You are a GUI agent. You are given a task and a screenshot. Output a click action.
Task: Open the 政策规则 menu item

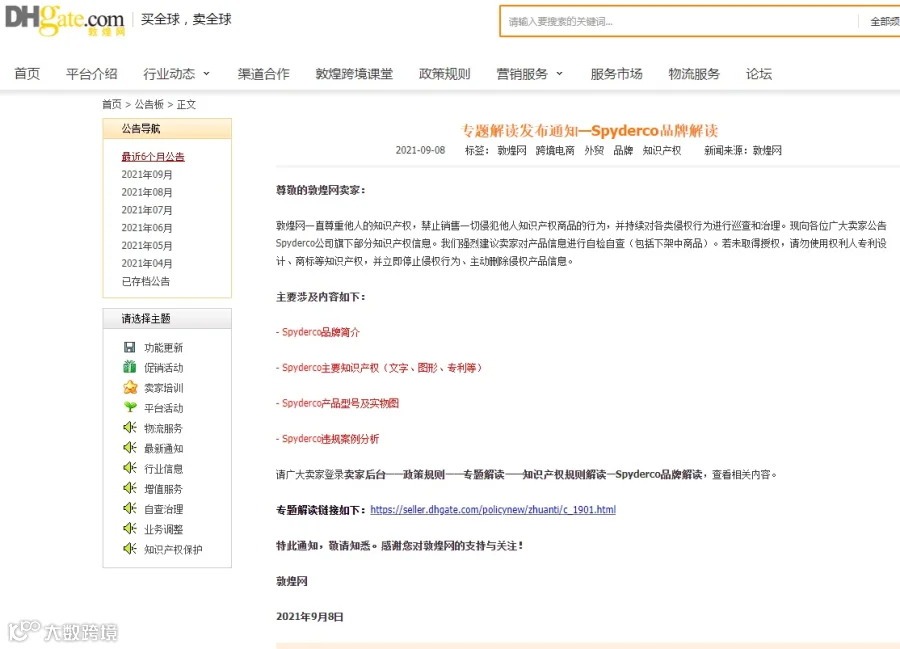445,74
